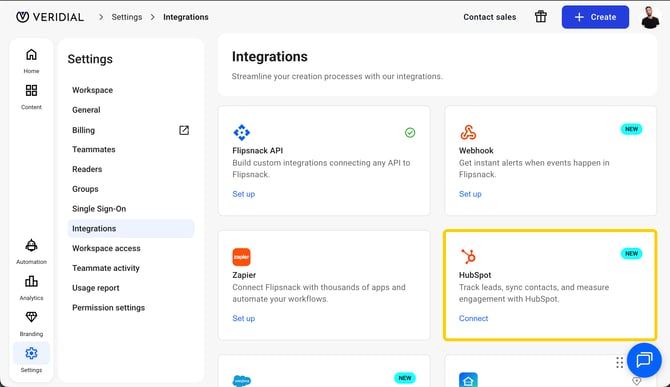Open the Branding diamond icon
The width and height of the screenshot is (670, 387).
click(31, 317)
